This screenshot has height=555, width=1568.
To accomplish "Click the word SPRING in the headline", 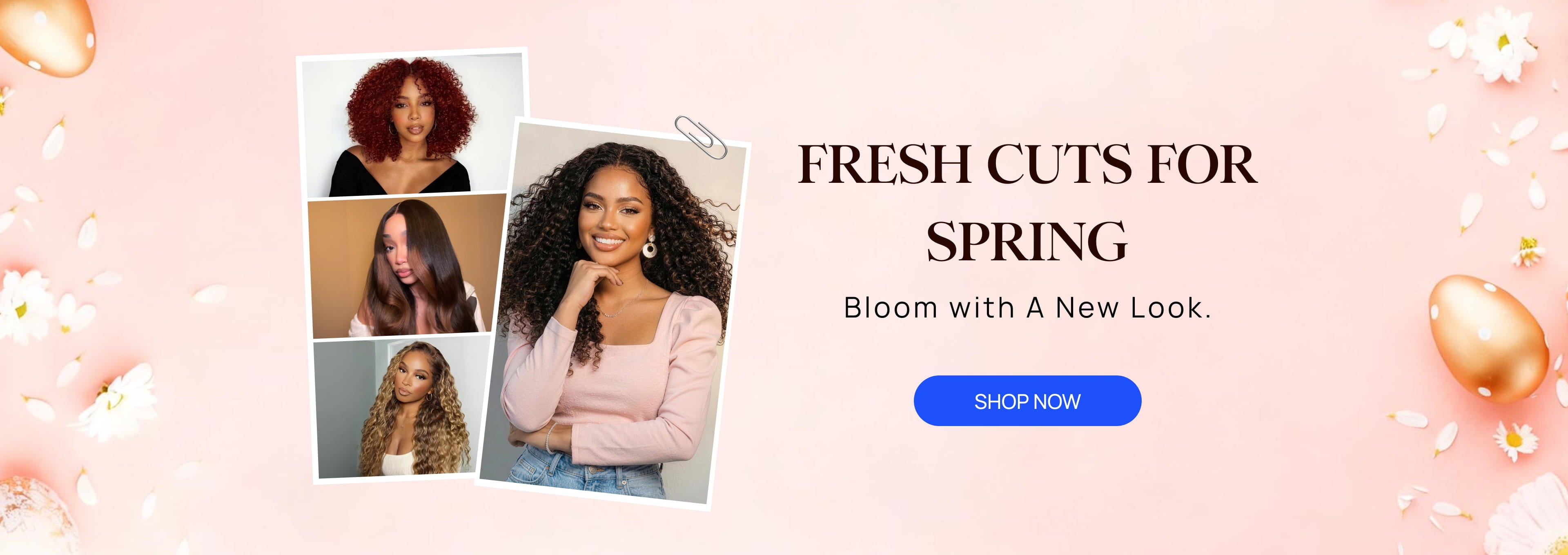I will (x=1027, y=242).
